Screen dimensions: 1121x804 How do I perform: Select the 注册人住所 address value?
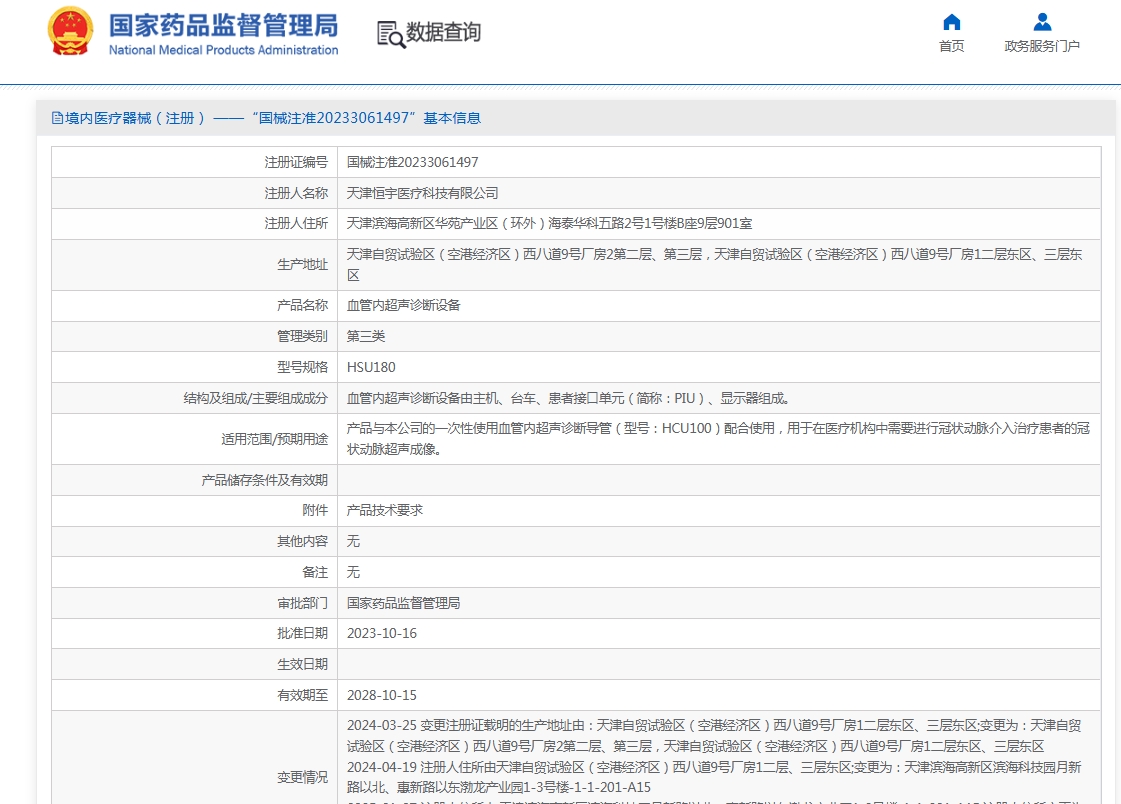549,224
